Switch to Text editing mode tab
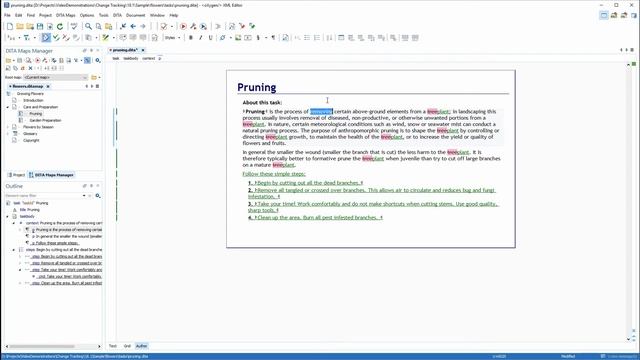Image resolution: width=640 pixels, height=360 pixels. 113,346
